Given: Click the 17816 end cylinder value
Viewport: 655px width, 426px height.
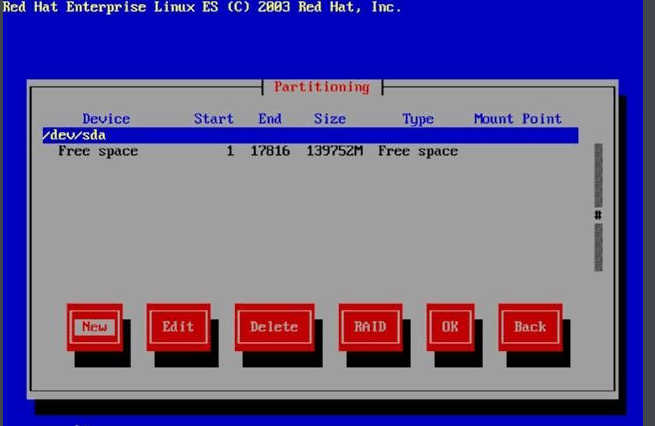Looking at the screenshot, I should pyautogui.click(x=270, y=151).
